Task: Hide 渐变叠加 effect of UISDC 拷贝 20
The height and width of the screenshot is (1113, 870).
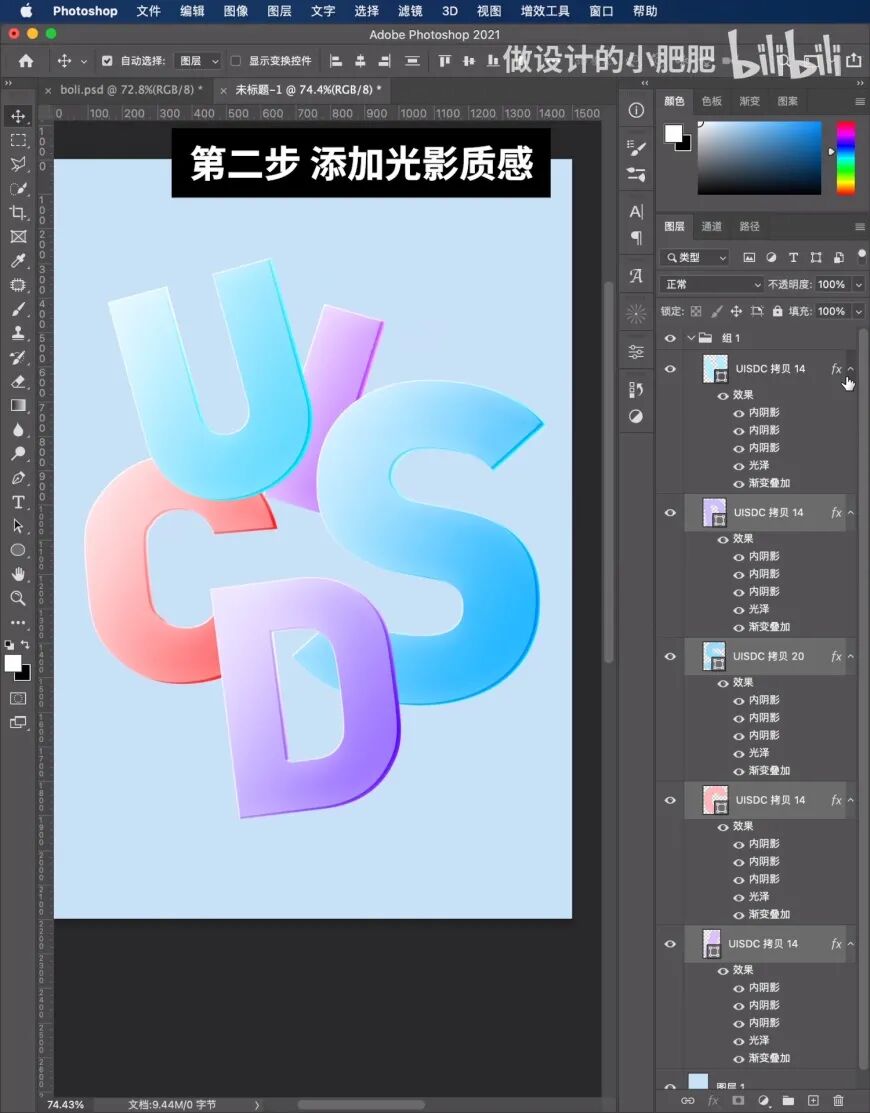Action: click(739, 771)
